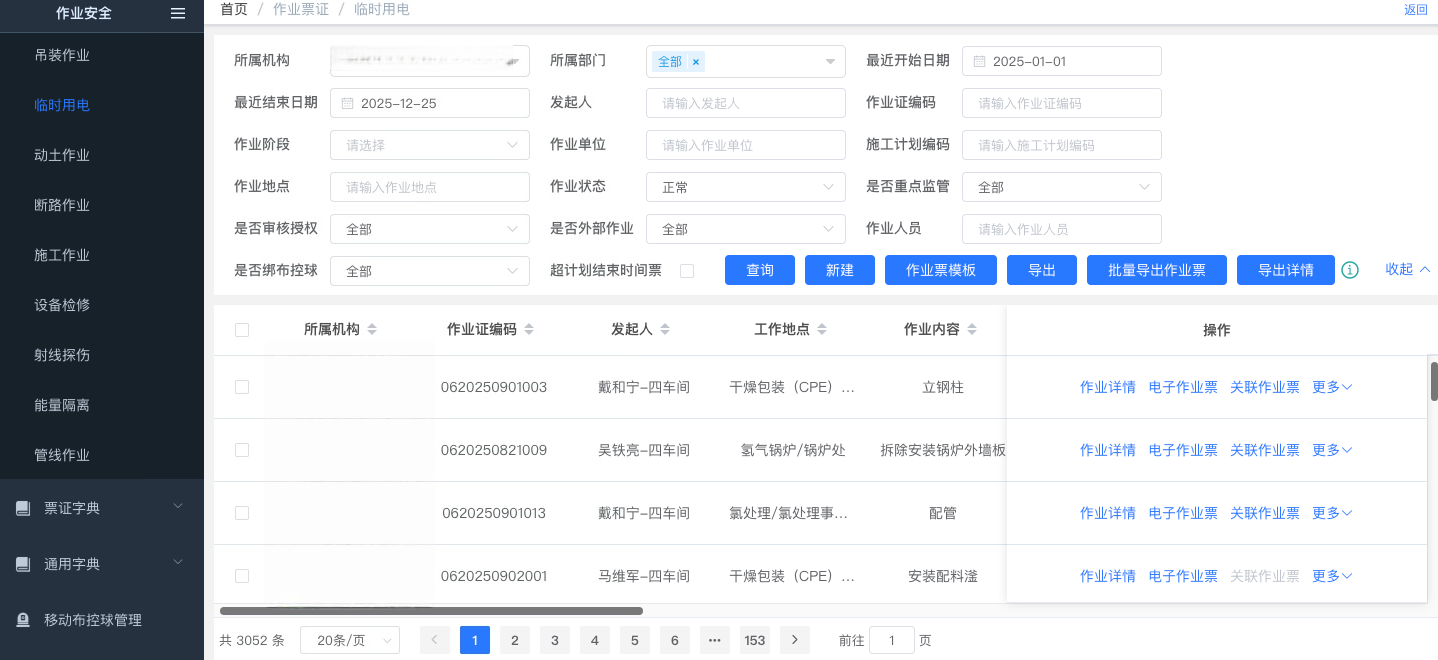Click the 查询 button
This screenshot has width=1438, height=660.
[x=760, y=270]
